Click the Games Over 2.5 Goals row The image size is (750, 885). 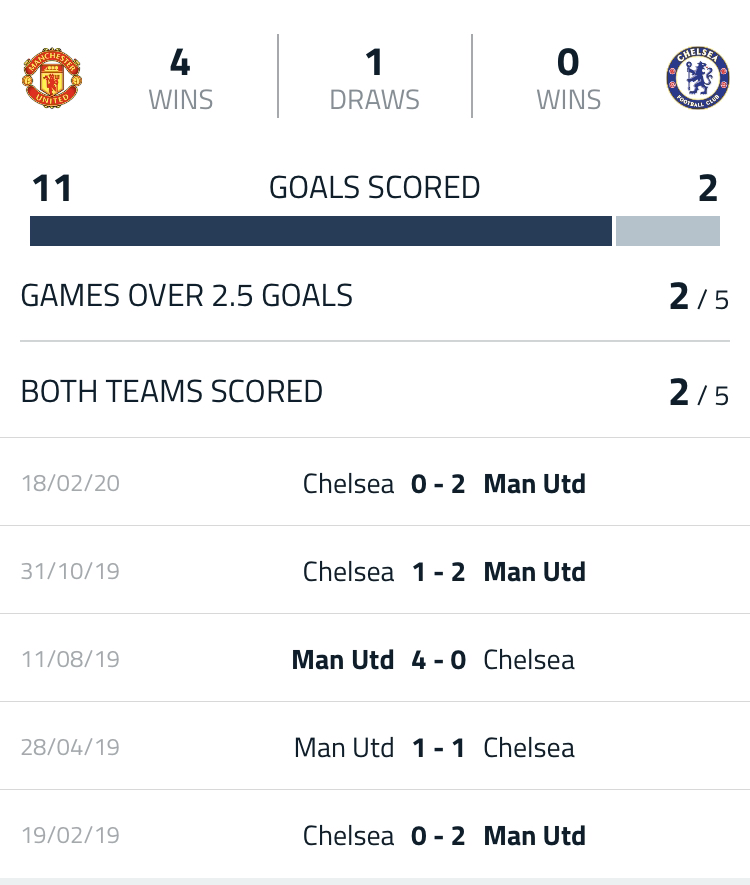point(375,295)
